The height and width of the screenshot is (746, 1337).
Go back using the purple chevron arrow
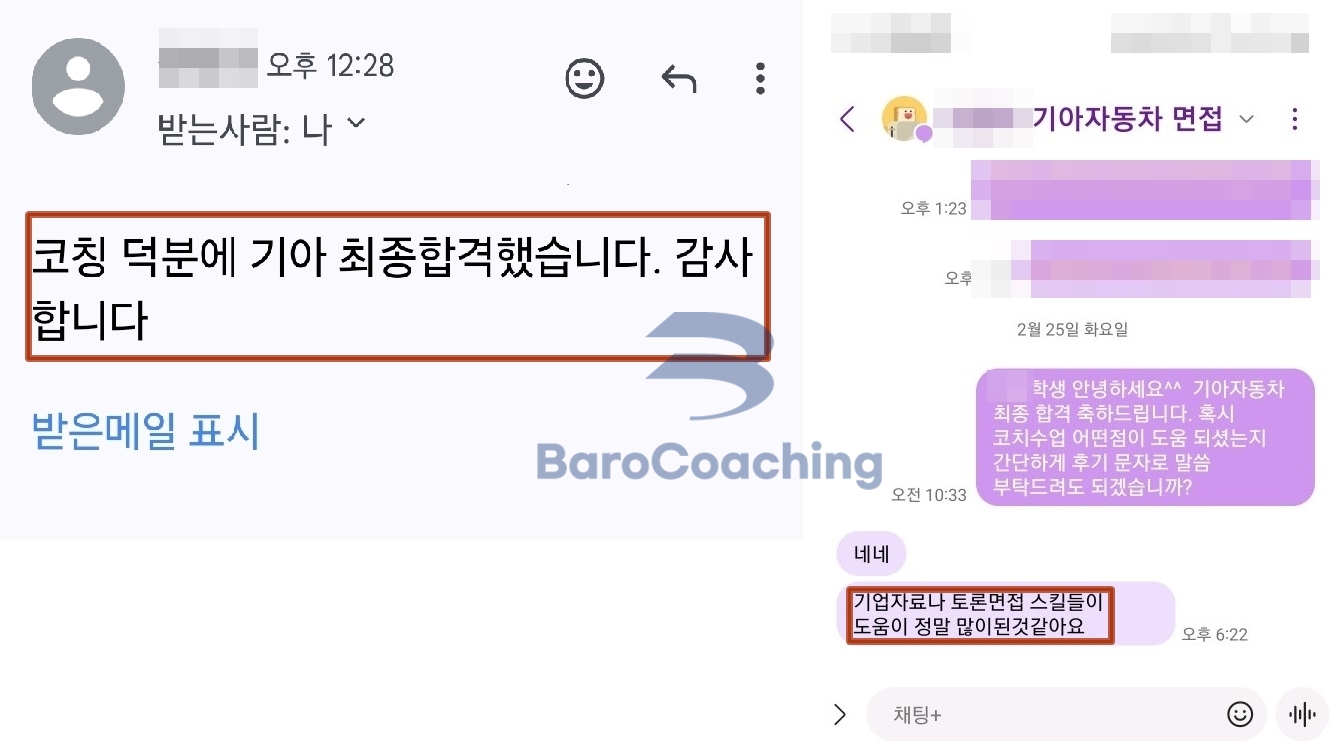847,120
